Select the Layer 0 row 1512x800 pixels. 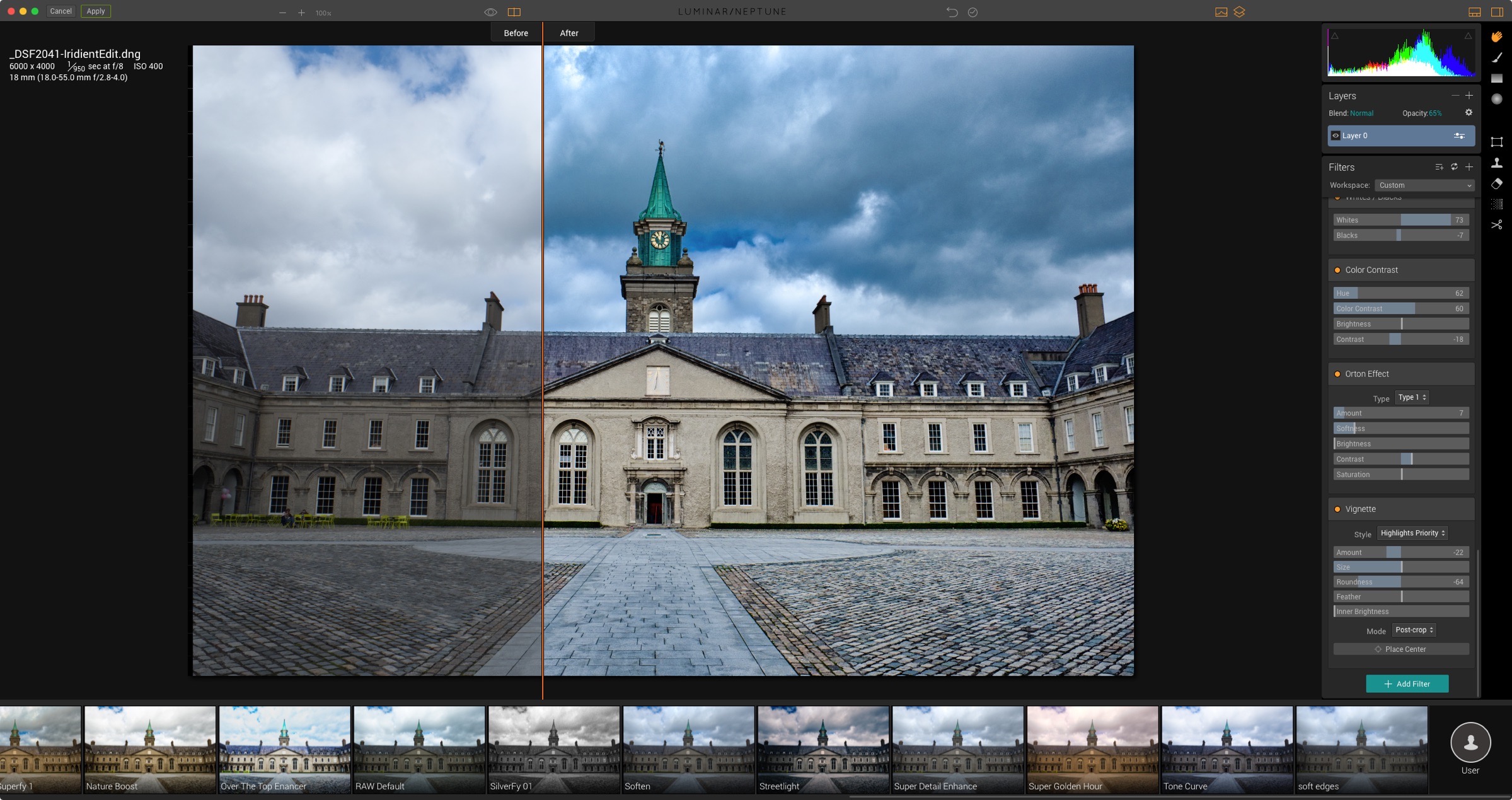pos(1400,136)
